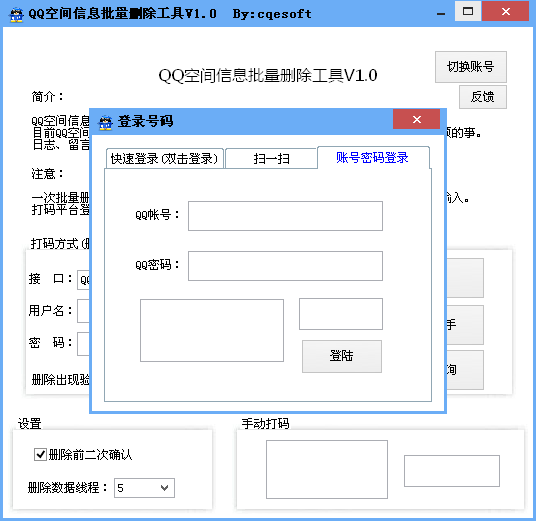Screen dimensions: 536x521
Task: Click the 手动打码 code input field
Action: [x=452, y=471]
